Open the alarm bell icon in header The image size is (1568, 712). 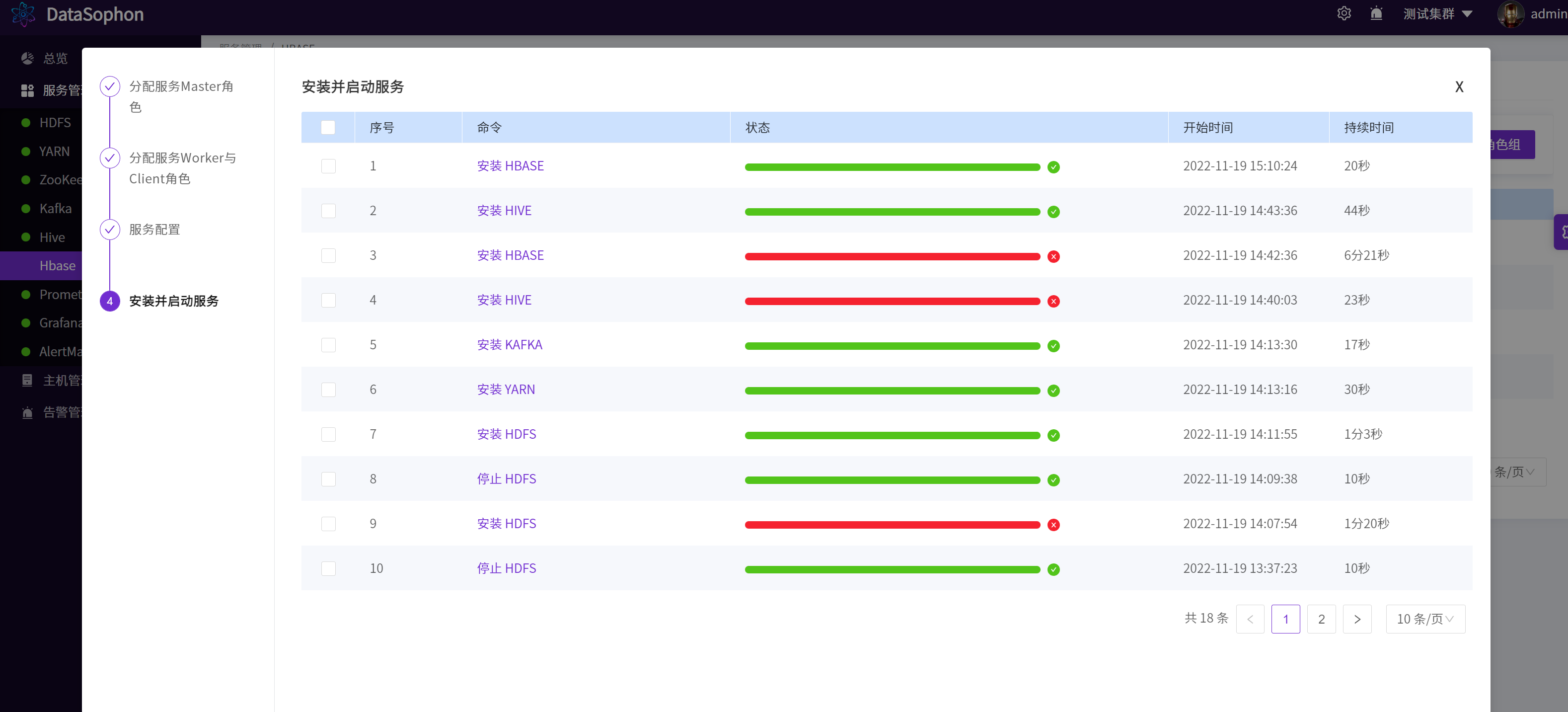(x=1376, y=13)
